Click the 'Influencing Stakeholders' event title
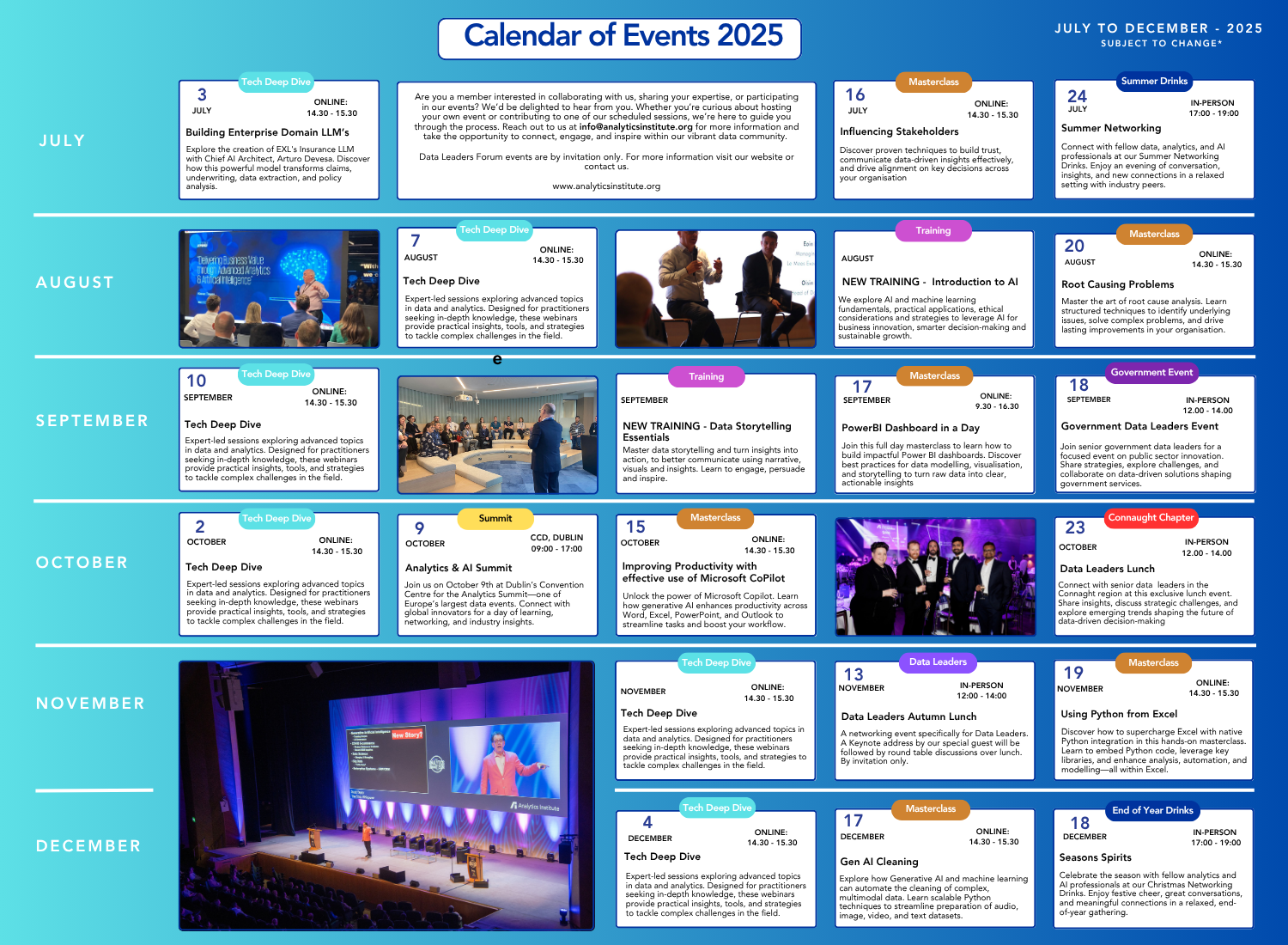Screen dimensions: 1288x945 899,131
